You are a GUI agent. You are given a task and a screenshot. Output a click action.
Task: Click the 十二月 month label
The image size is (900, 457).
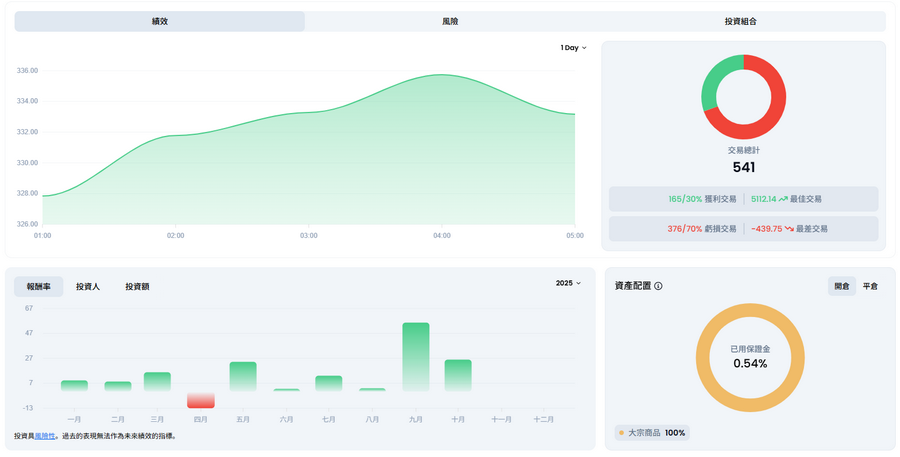point(544,420)
